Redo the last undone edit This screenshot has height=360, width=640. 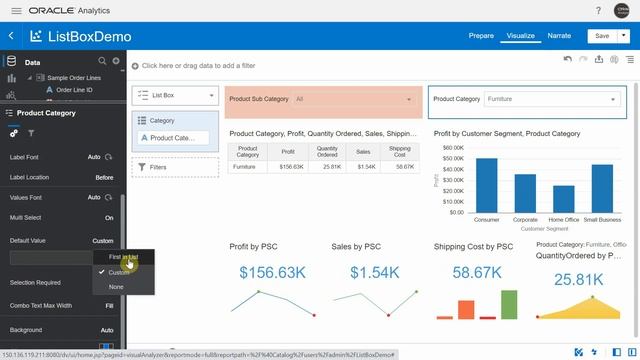(x=583, y=59)
